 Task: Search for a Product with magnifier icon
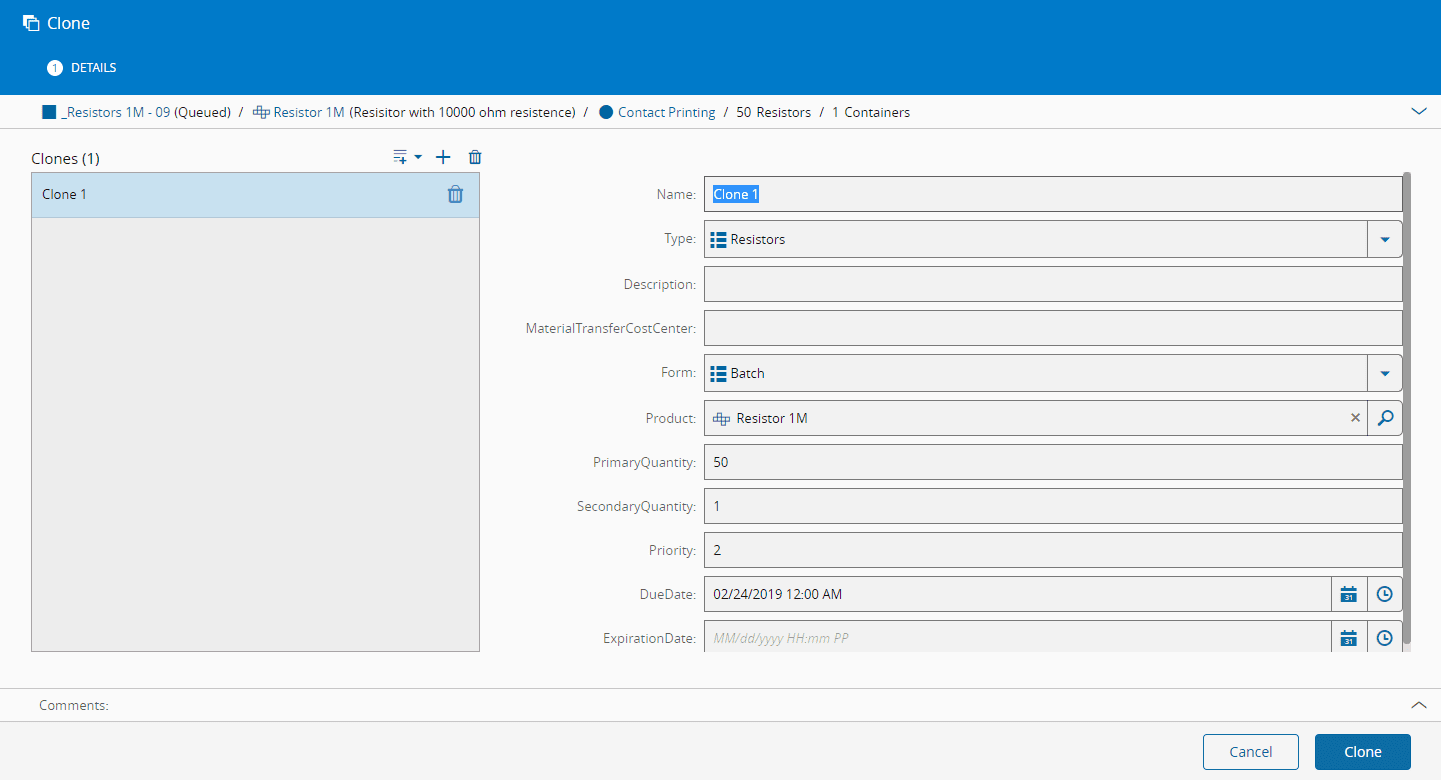pyautogui.click(x=1385, y=418)
